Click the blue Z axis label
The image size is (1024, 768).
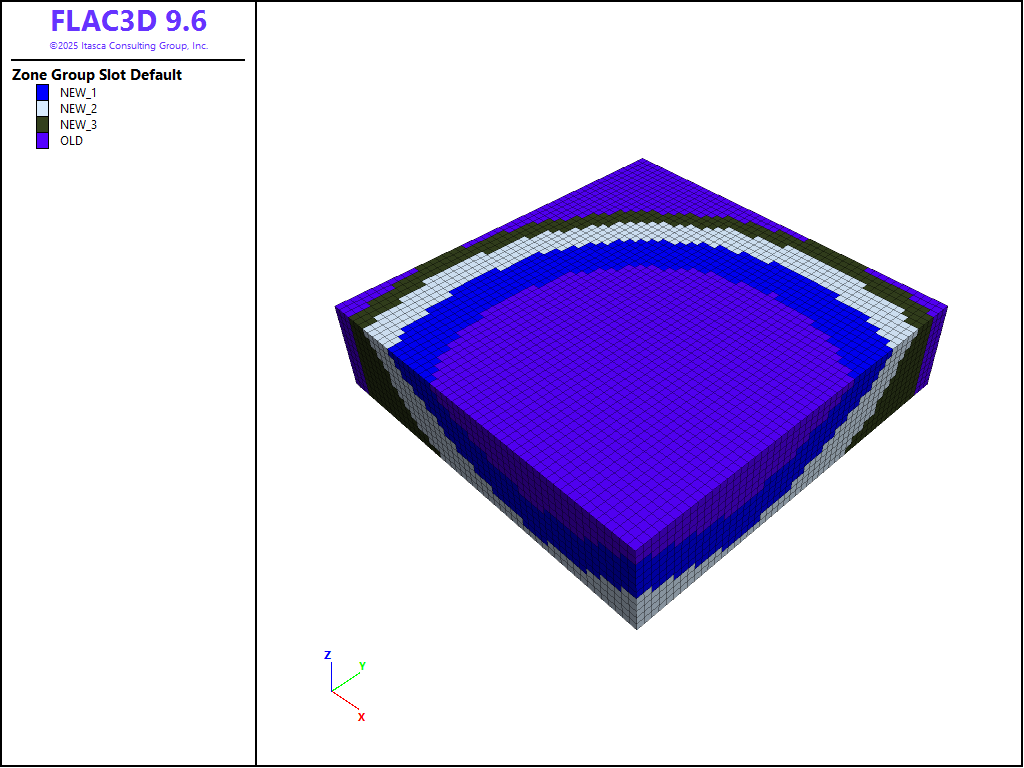click(327, 655)
